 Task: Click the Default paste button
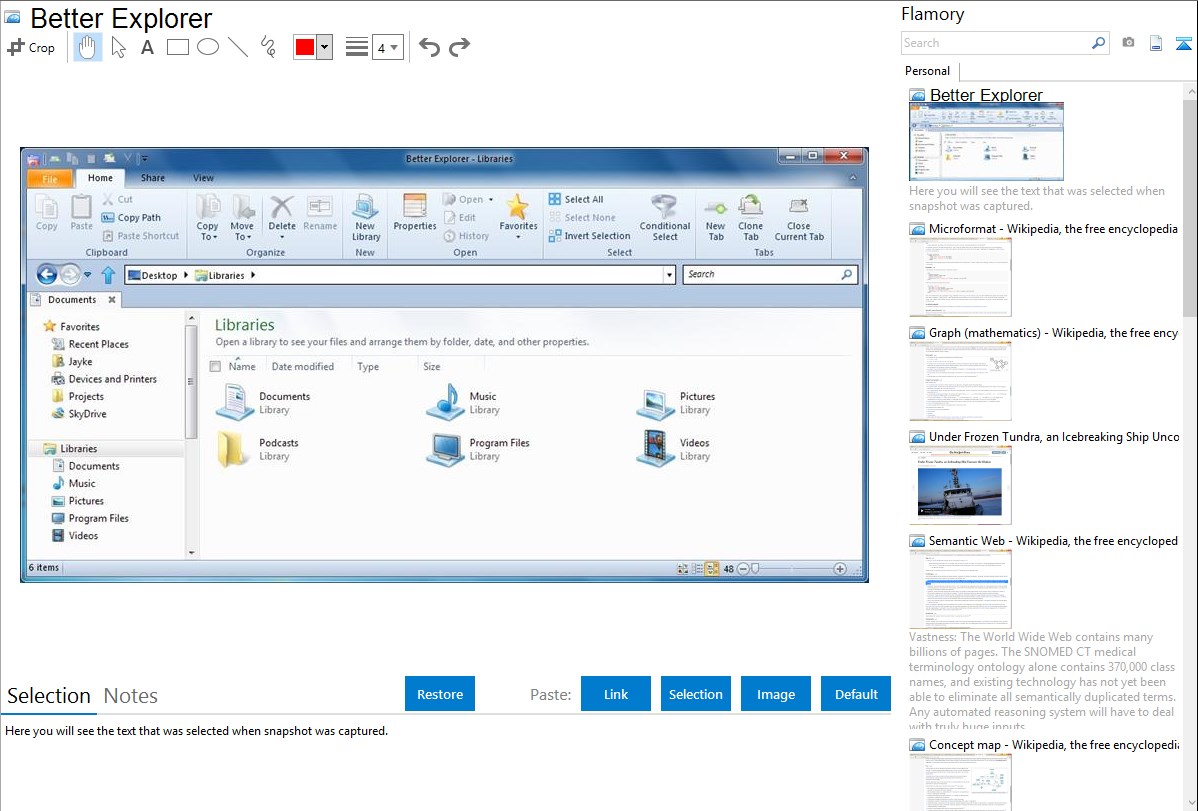tap(856, 694)
